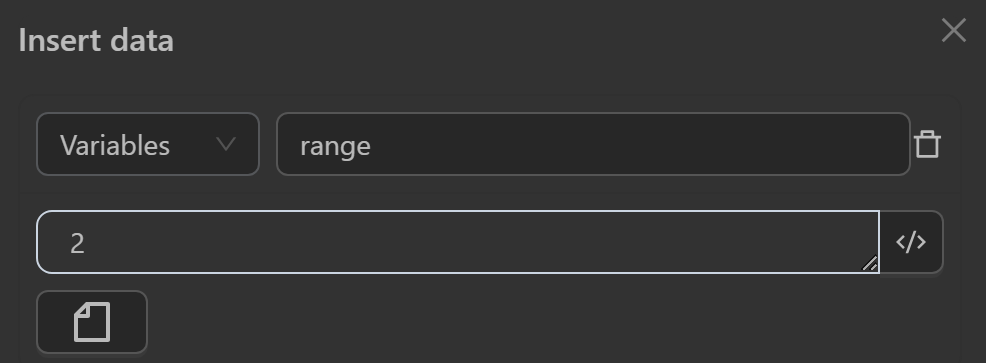Select the file icon below value field

(x=92, y=322)
